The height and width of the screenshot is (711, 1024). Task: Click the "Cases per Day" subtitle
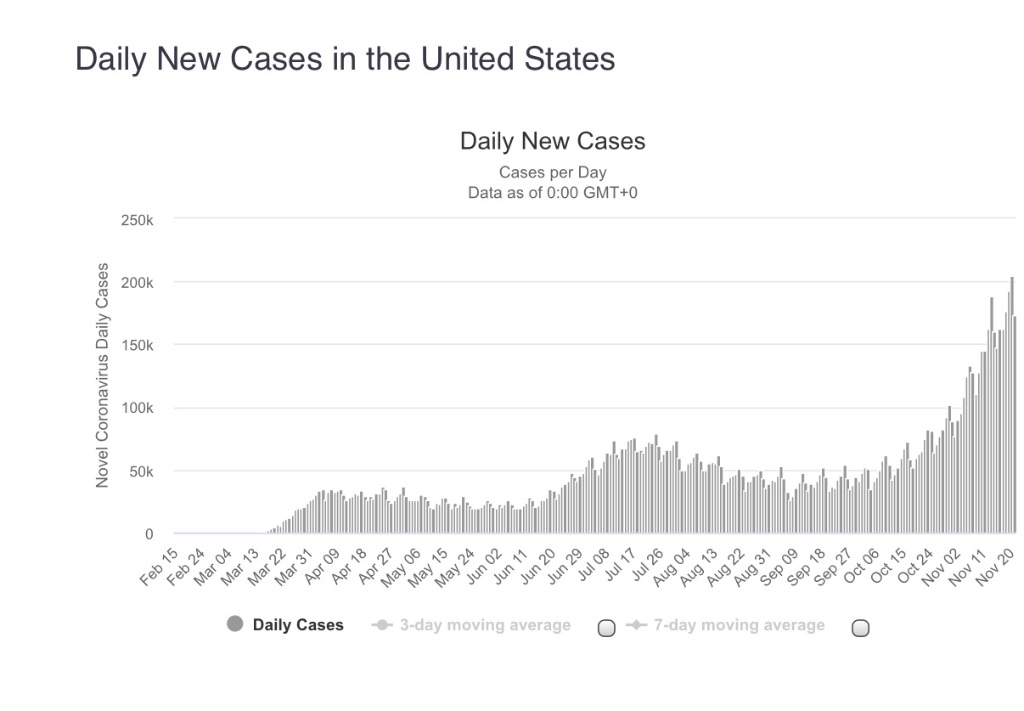point(552,172)
